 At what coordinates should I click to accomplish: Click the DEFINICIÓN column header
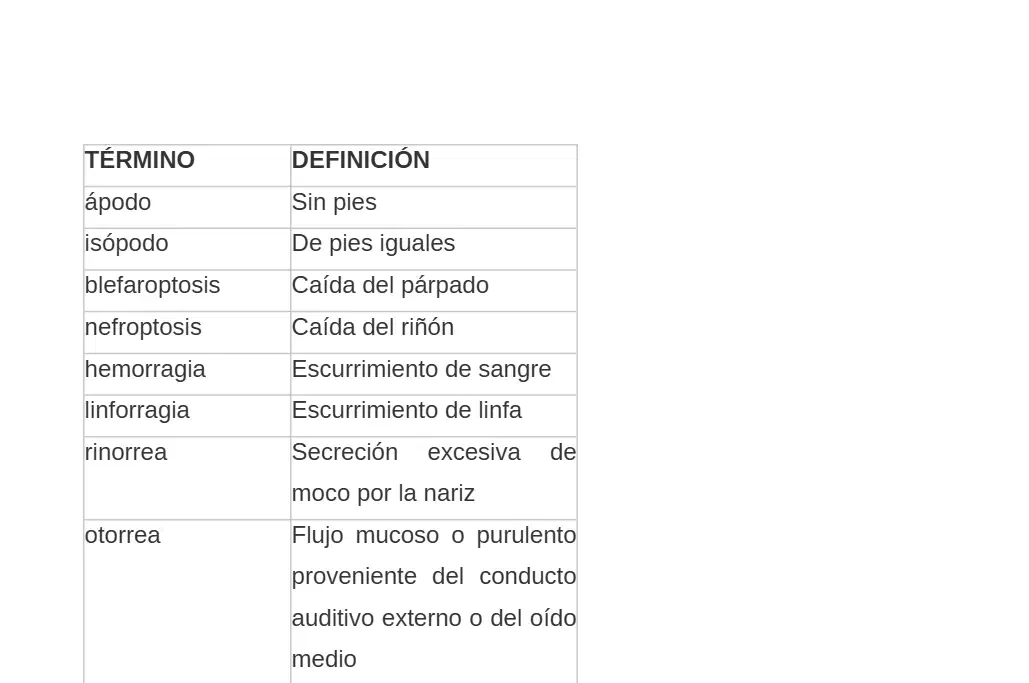click(360, 160)
